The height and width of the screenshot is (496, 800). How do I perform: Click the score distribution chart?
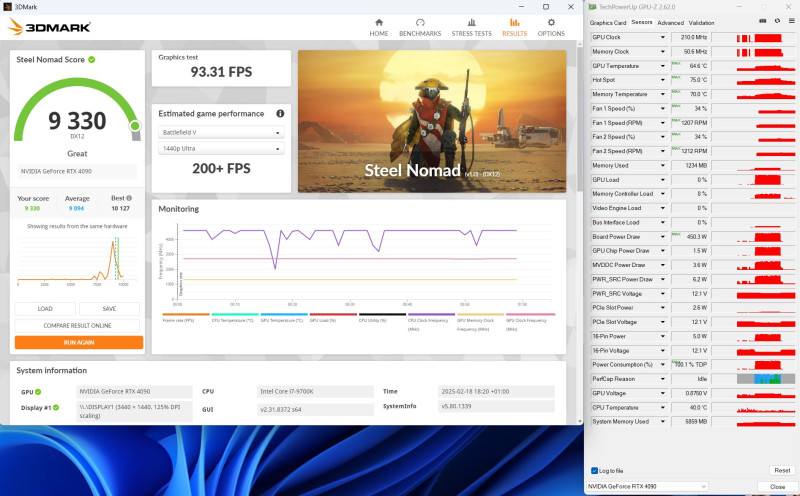pos(77,259)
